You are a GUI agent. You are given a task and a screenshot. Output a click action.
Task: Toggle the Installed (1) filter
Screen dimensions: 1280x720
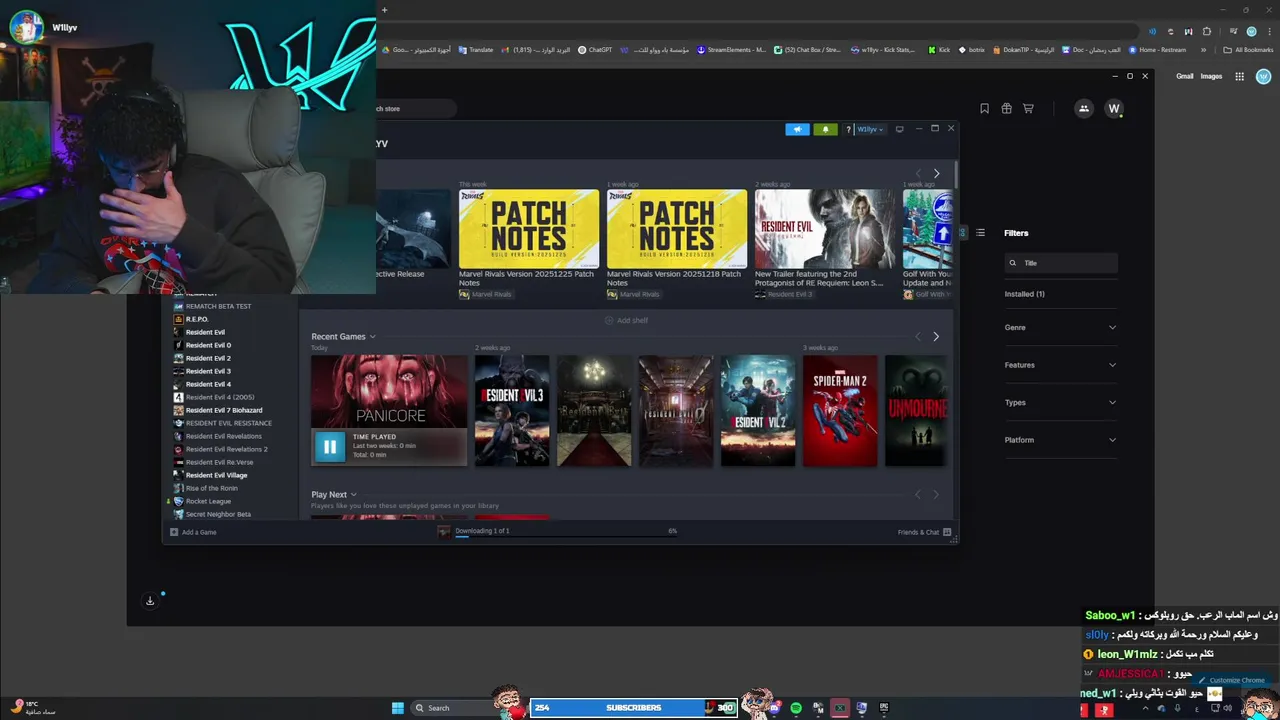coord(1024,294)
